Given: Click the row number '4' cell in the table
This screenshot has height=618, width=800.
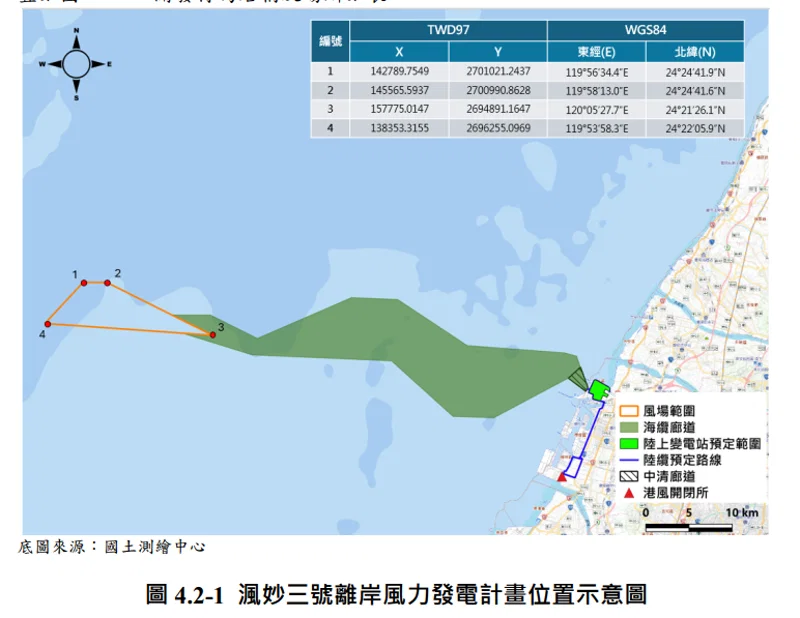Looking at the screenshot, I should [330, 128].
